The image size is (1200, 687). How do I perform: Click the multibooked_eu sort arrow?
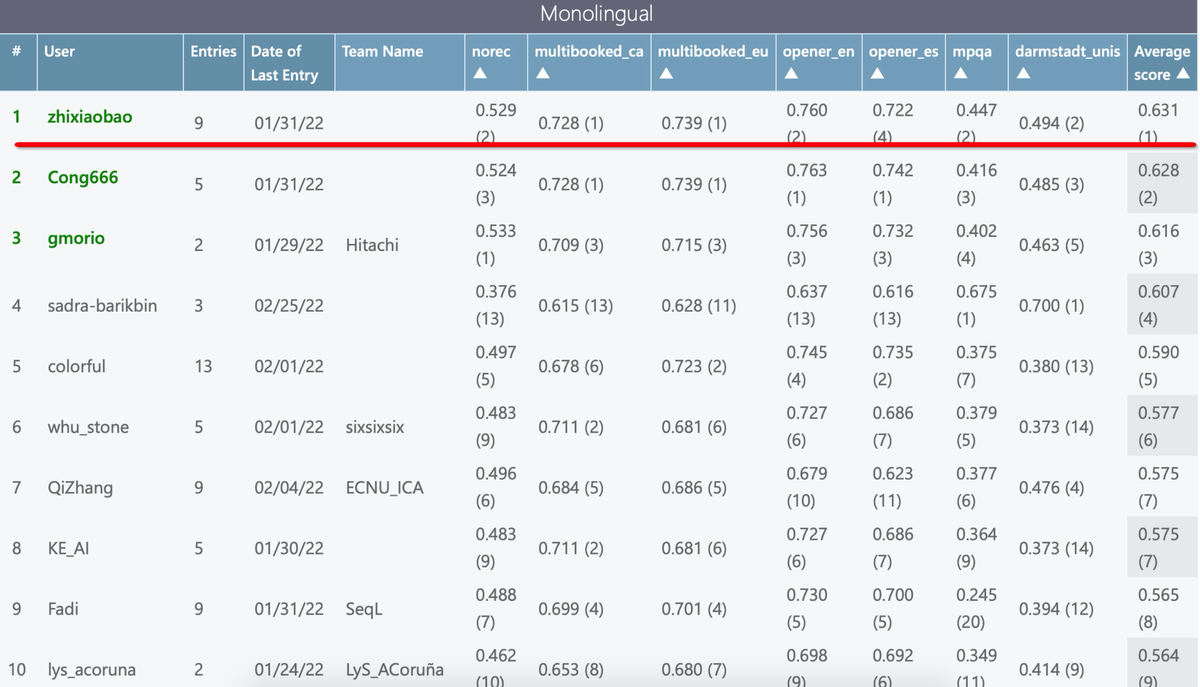point(666,74)
